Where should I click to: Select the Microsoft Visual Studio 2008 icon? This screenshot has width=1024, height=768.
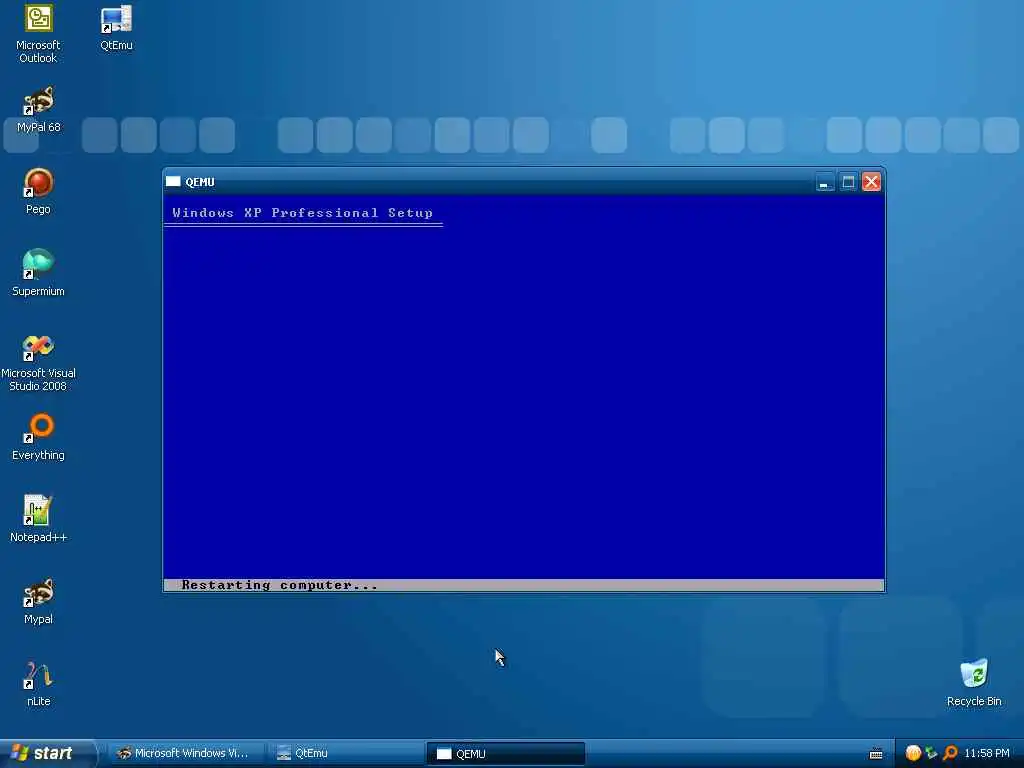tap(39, 362)
